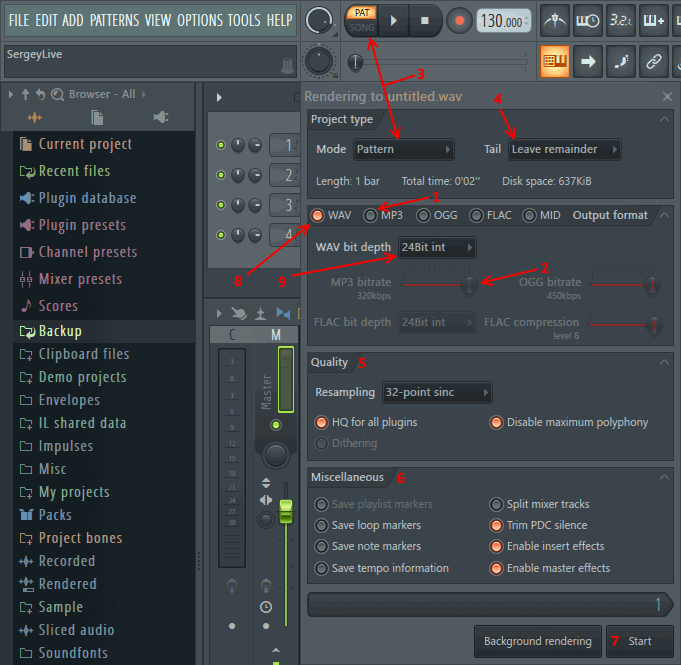This screenshot has width=681, height=665.
Task: Click the Start render button
Action: click(x=639, y=641)
